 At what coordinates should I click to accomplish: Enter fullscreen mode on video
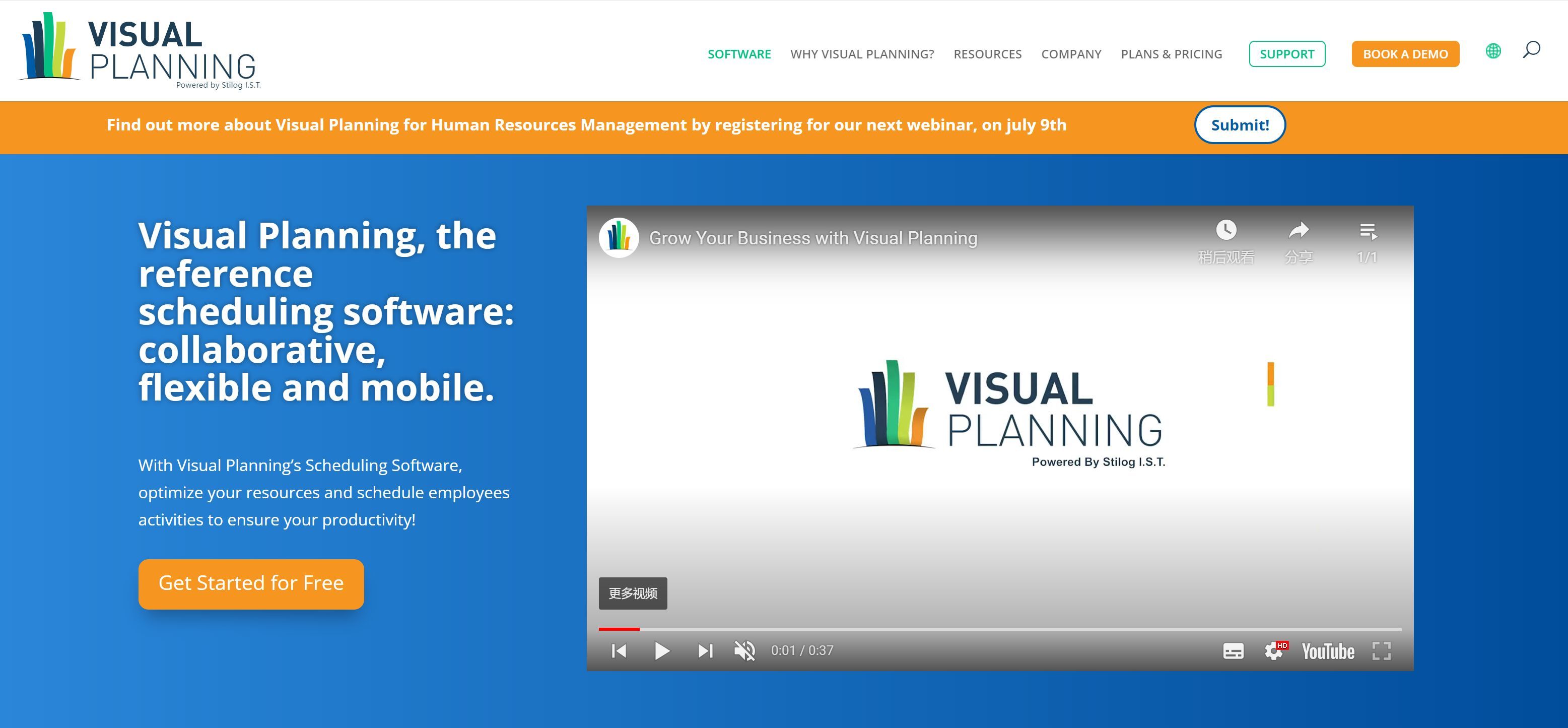(1381, 651)
